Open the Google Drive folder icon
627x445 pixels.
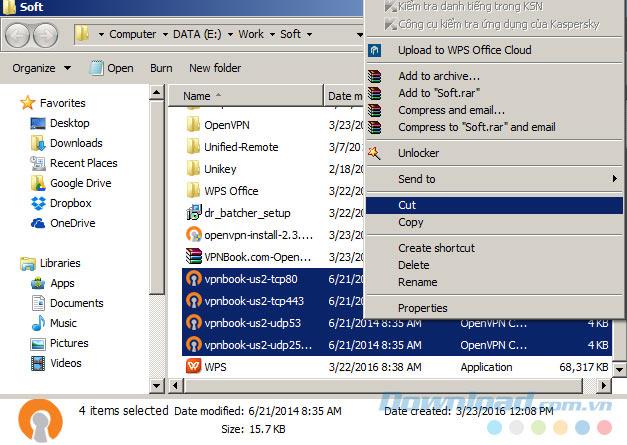click(x=38, y=183)
